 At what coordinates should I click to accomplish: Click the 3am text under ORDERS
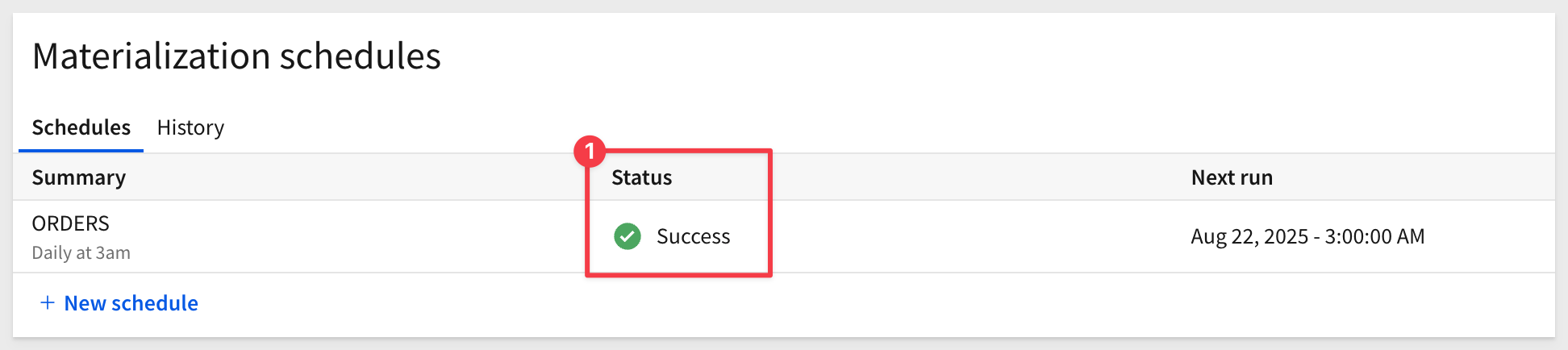[113, 252]
